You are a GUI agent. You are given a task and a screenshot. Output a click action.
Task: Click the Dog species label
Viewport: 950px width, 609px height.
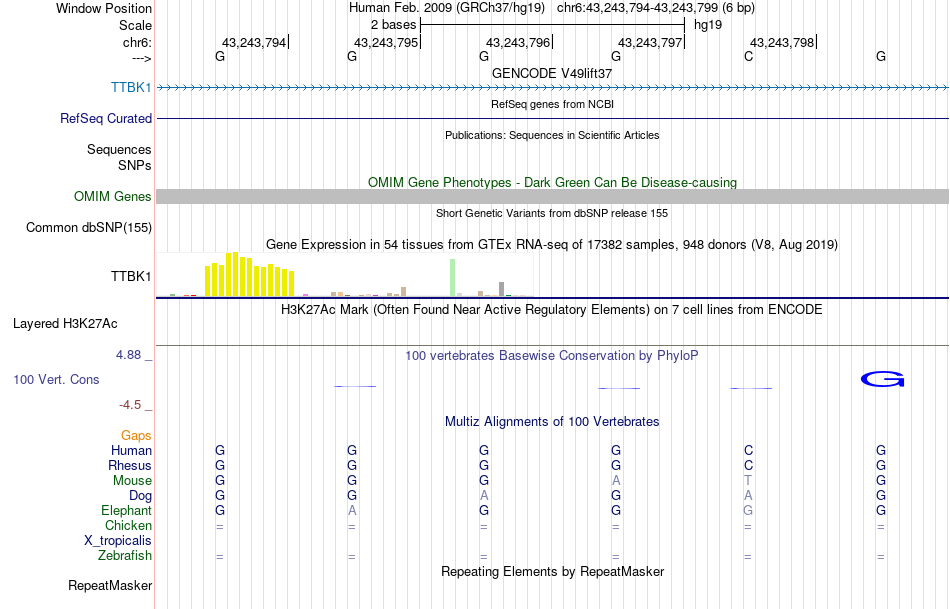click(x=140, y=496)
